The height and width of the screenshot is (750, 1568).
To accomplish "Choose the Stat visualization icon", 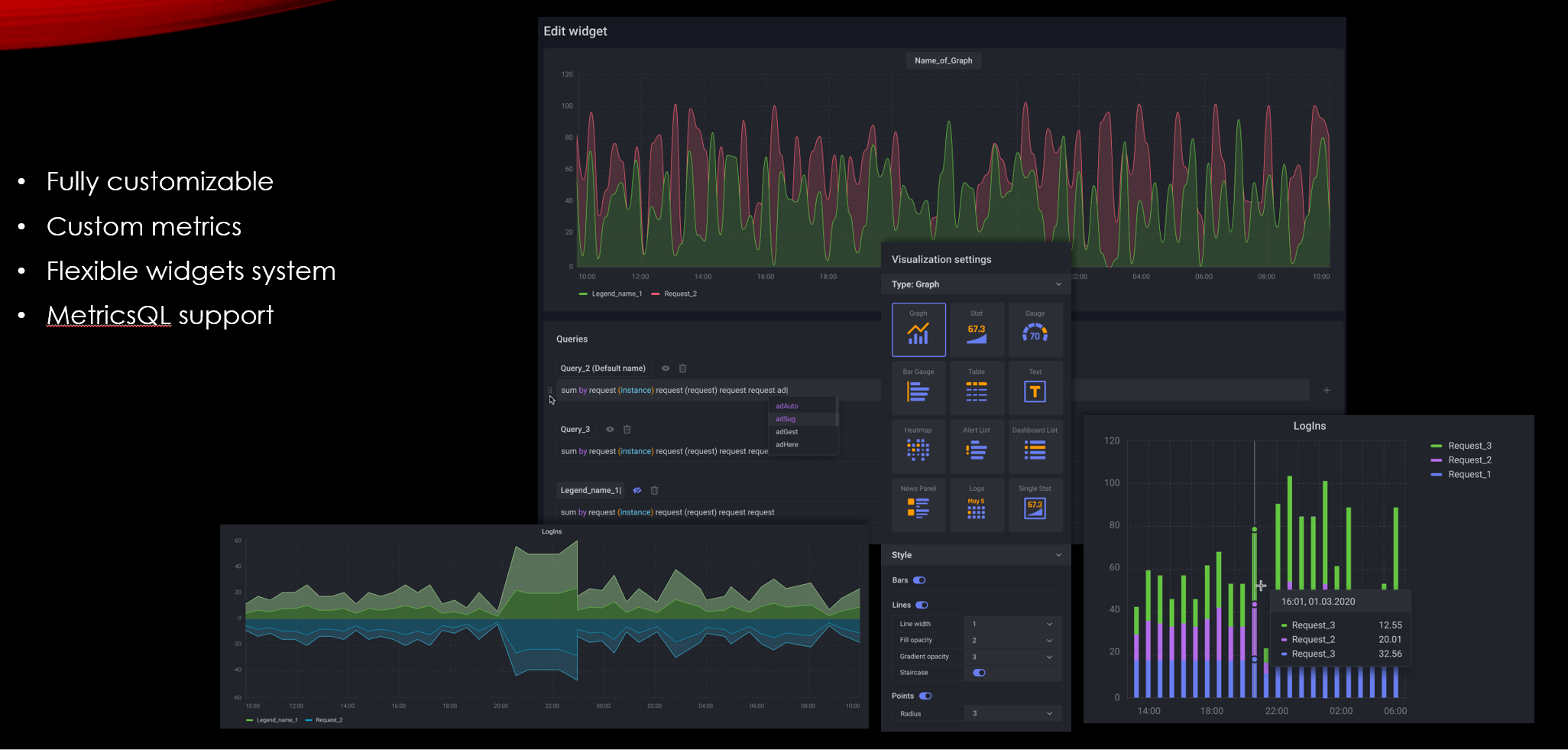I will (x=977, y=330).
